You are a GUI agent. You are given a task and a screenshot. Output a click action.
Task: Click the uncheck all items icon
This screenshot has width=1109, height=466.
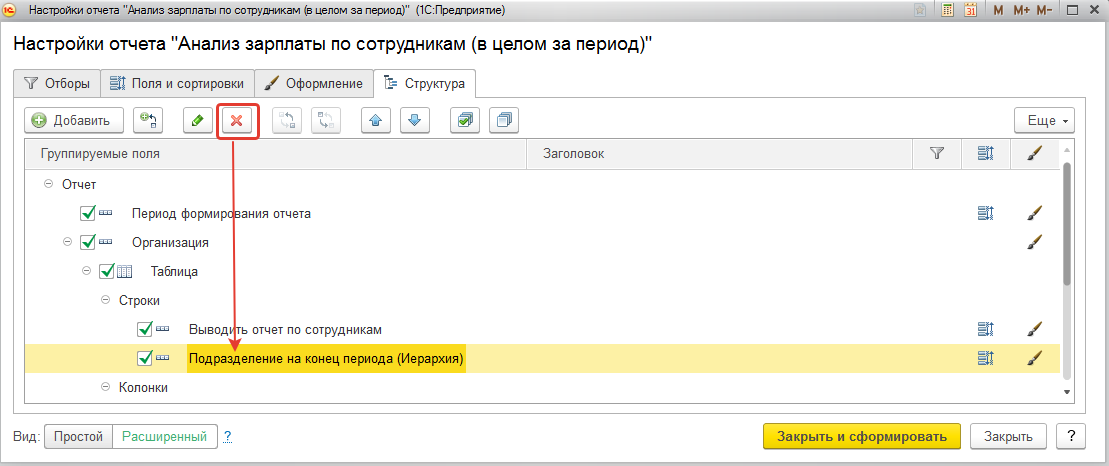pyautogui.click(x=504, y=121)
